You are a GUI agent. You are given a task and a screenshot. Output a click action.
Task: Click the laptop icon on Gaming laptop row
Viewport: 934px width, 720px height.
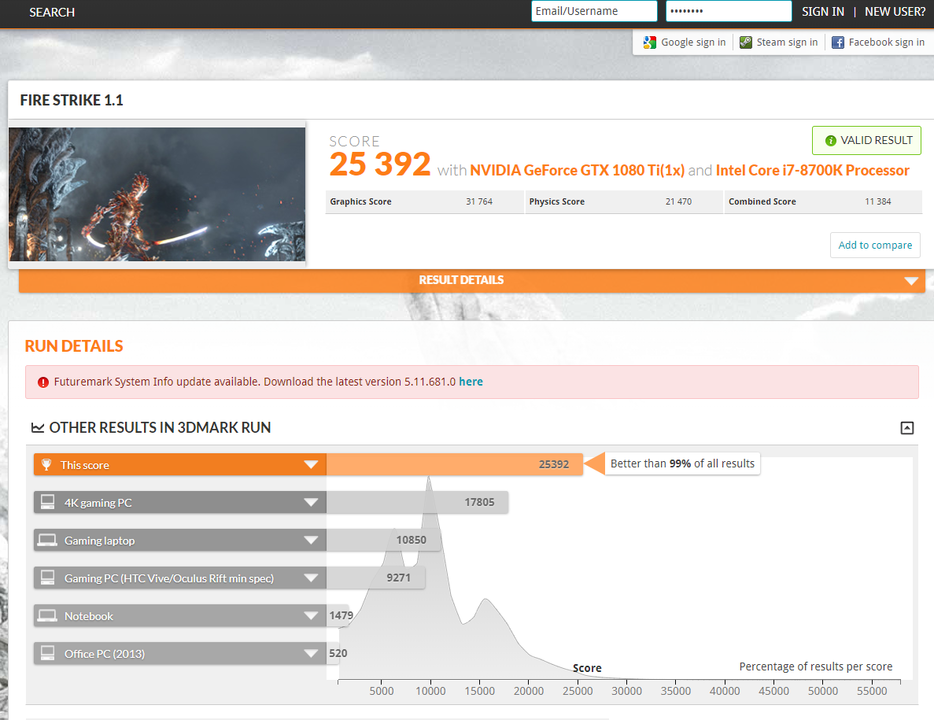(x=48, y=540)
